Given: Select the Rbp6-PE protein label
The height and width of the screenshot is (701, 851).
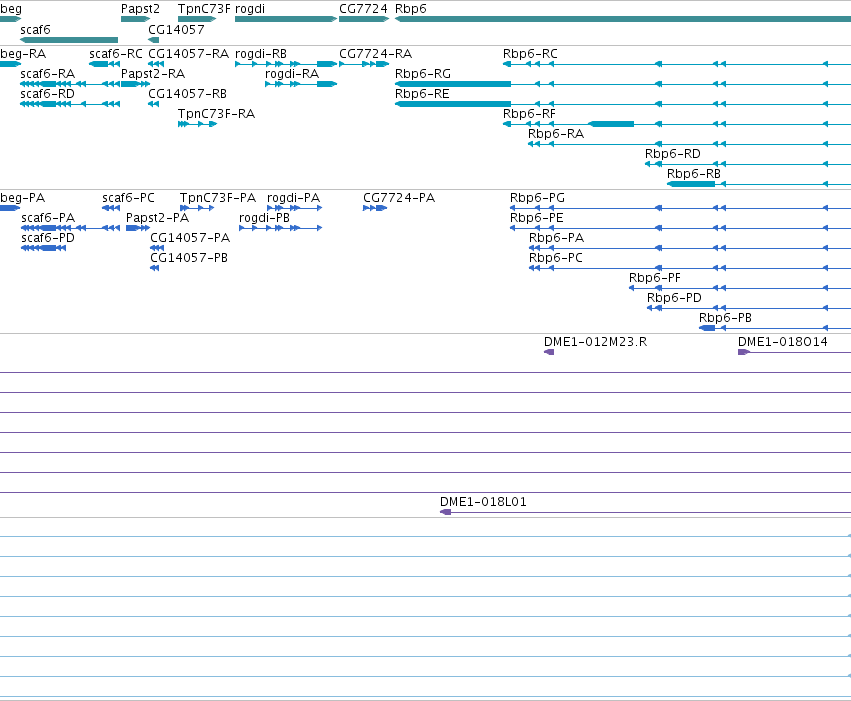Looking at the screenshot, I should click(537, 218).
